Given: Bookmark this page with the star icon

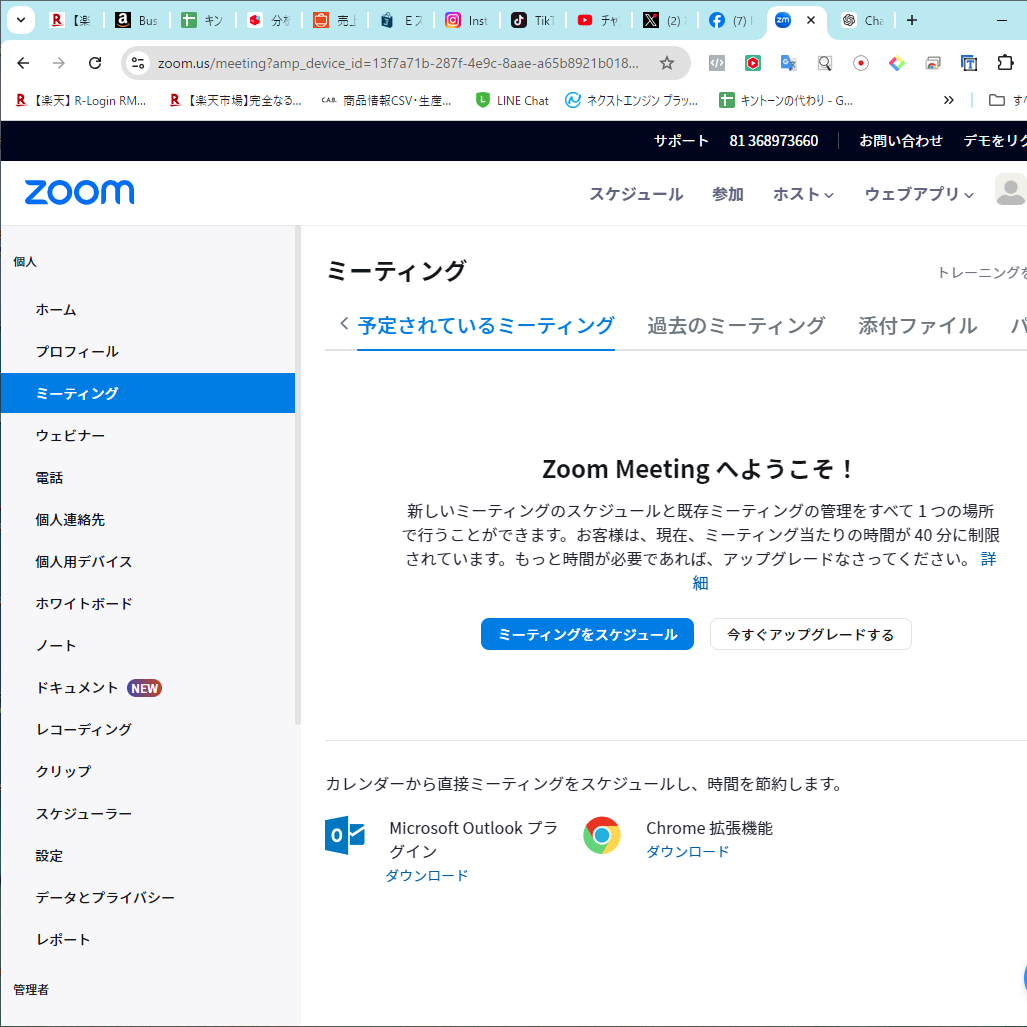Looking at the screenshot, I should coord(667,63).
